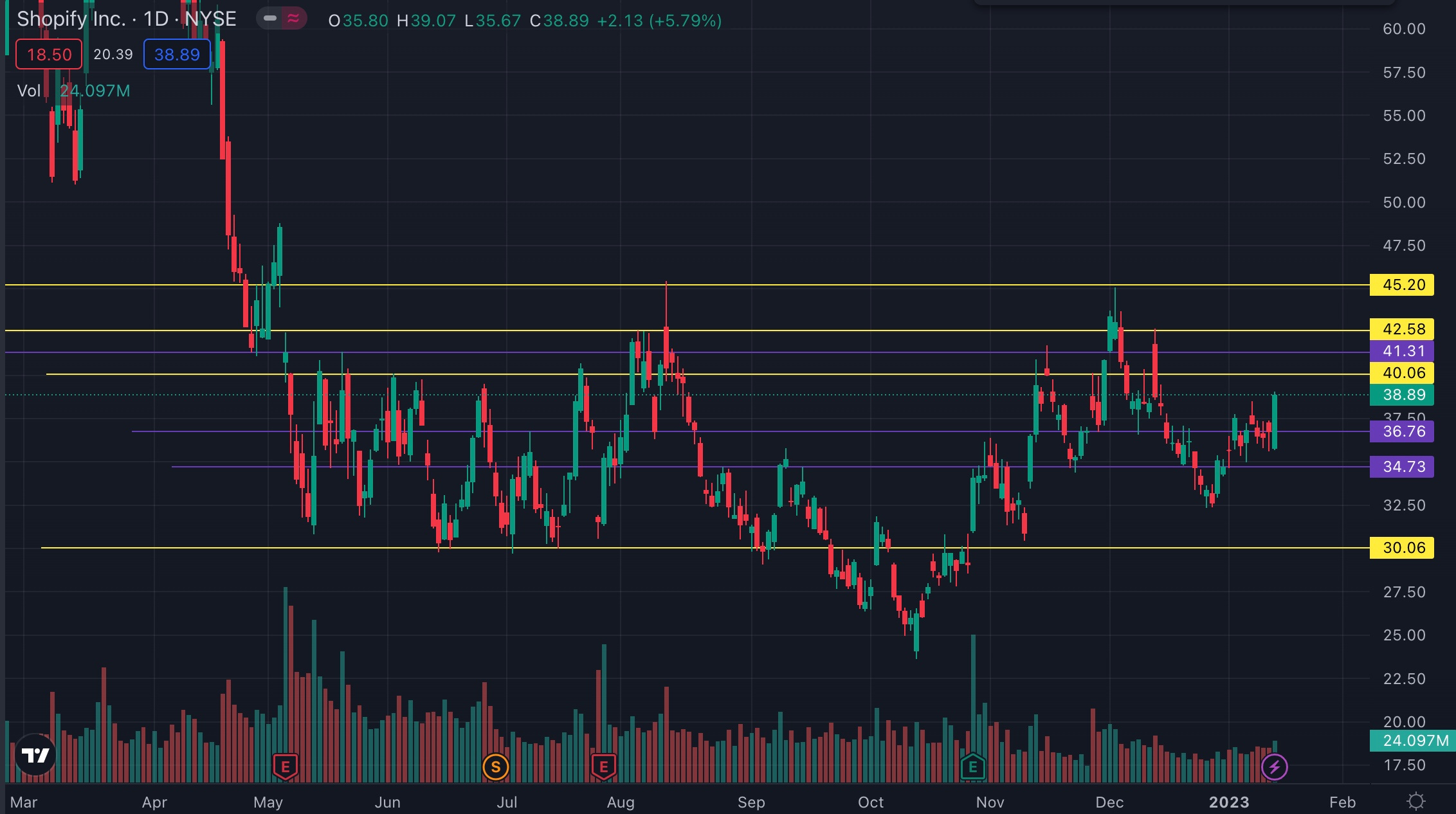Select the 30.06 yellow price line label
Viewport: 1456px width, 814px height.
[x=1402, y=548]
